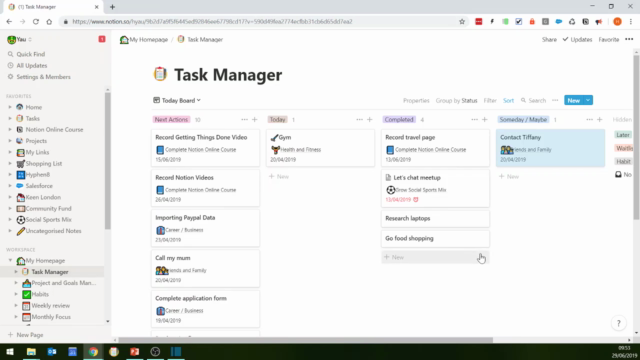Add a card to Someday / Maybe with plus
This screenshot has height=360, width=640.
click(x=600, y=120)
